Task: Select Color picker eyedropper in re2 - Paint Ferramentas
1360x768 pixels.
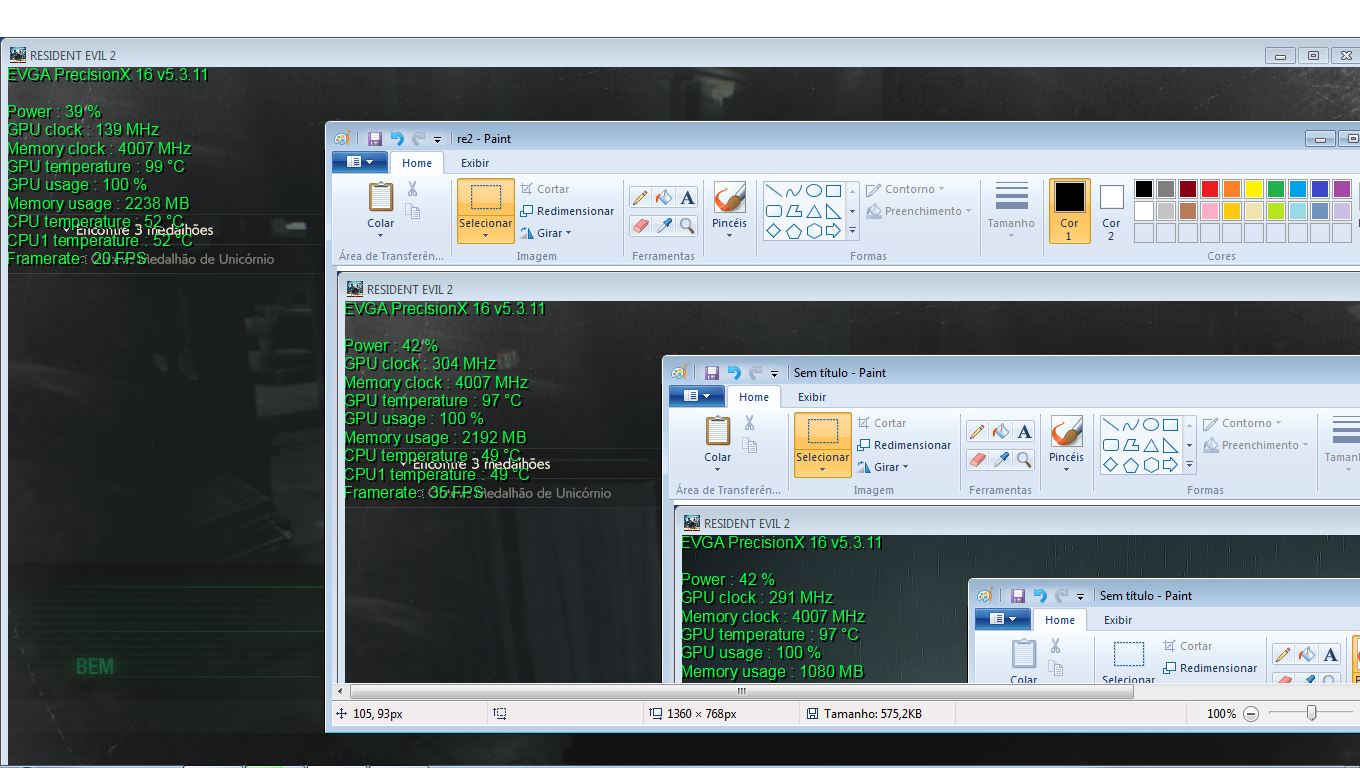Action: point(663,226)
